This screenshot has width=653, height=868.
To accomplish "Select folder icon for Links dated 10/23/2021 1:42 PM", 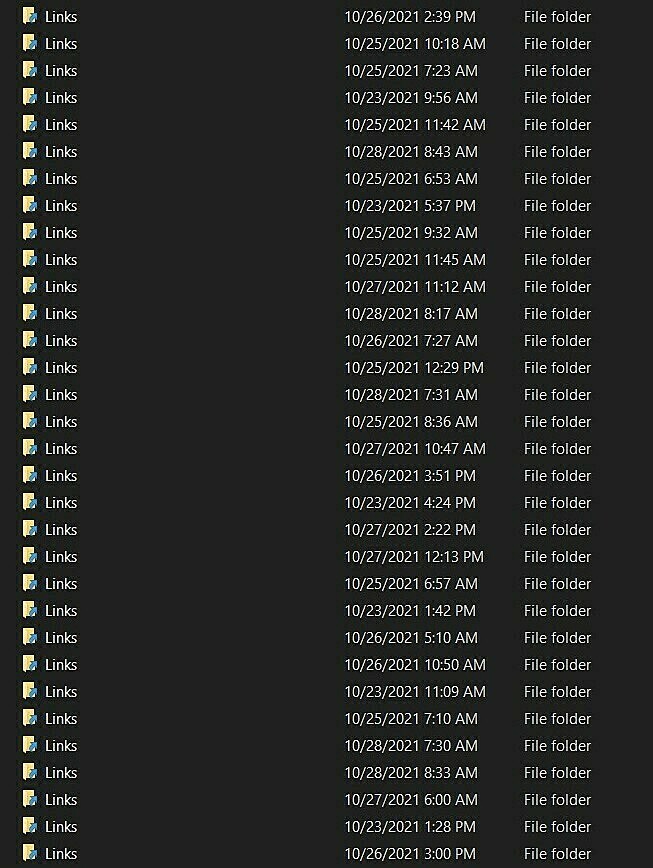I will tap(30, 610).
